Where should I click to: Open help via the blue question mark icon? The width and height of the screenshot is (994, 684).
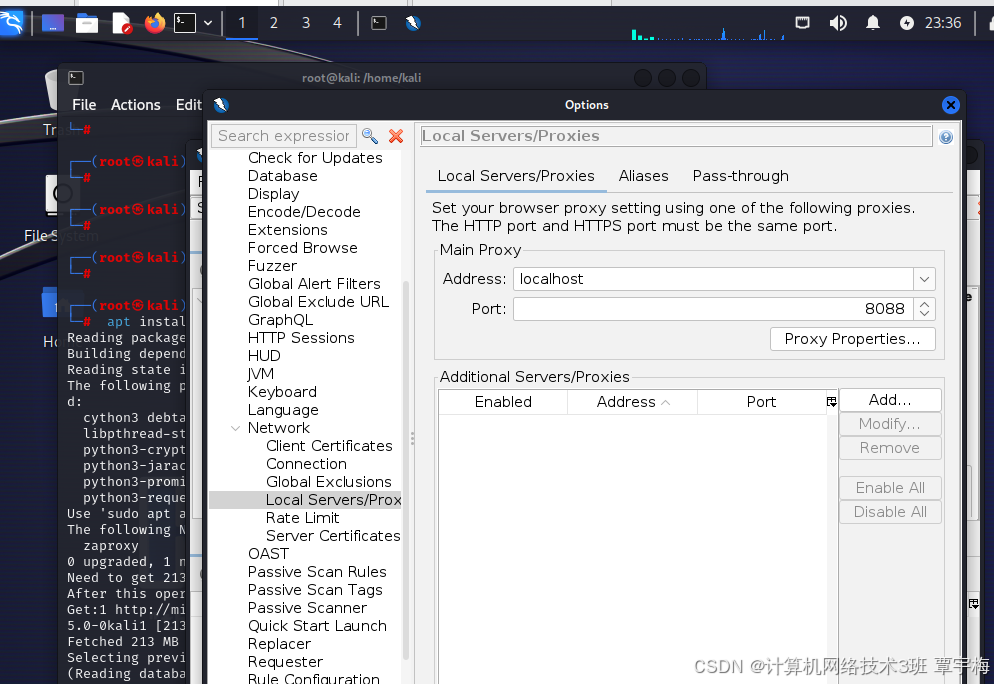946,137
